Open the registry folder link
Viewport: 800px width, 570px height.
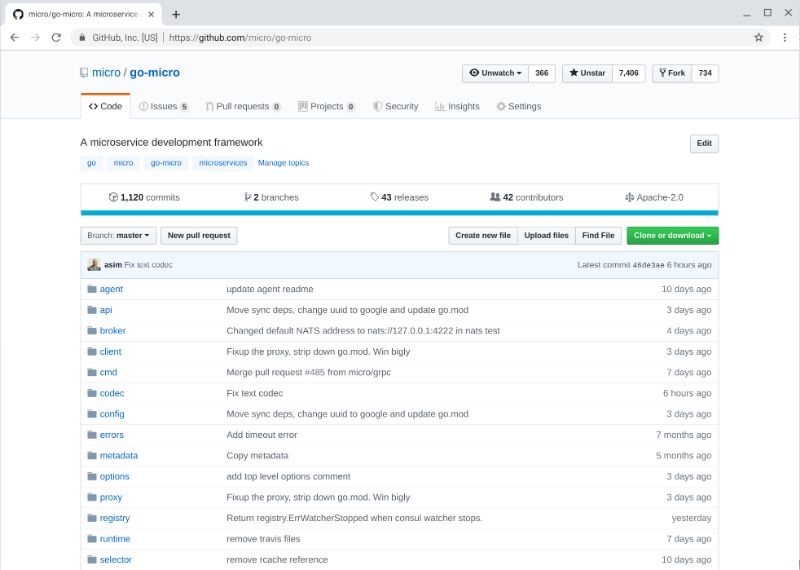[x=115, y=518]
